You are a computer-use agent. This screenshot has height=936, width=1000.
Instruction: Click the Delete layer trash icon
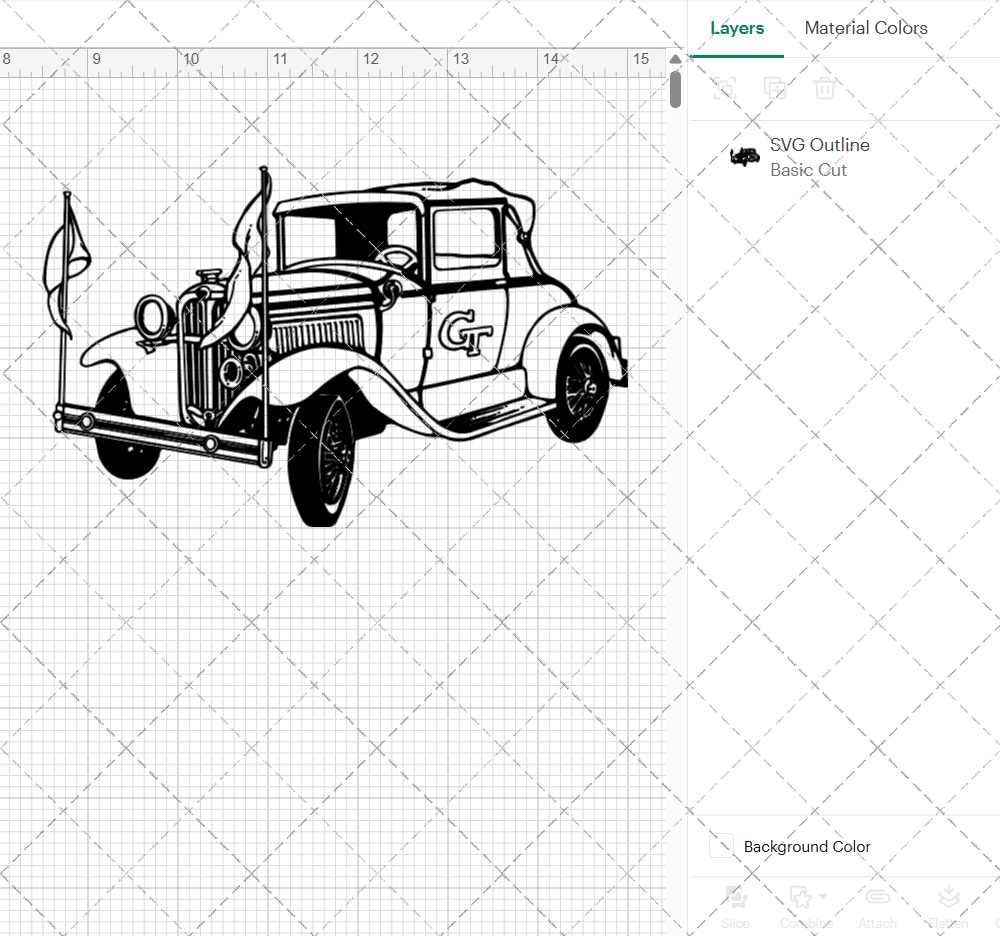(824, 88)
